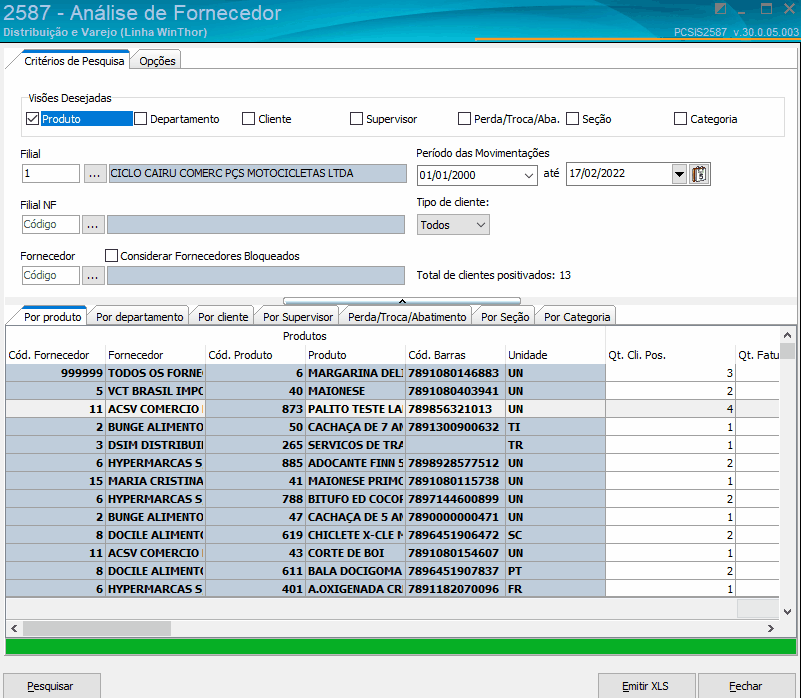This screenshot has width=801, height=698.
Task: Enable the Departamento checkbox
Action: point(140,119)
